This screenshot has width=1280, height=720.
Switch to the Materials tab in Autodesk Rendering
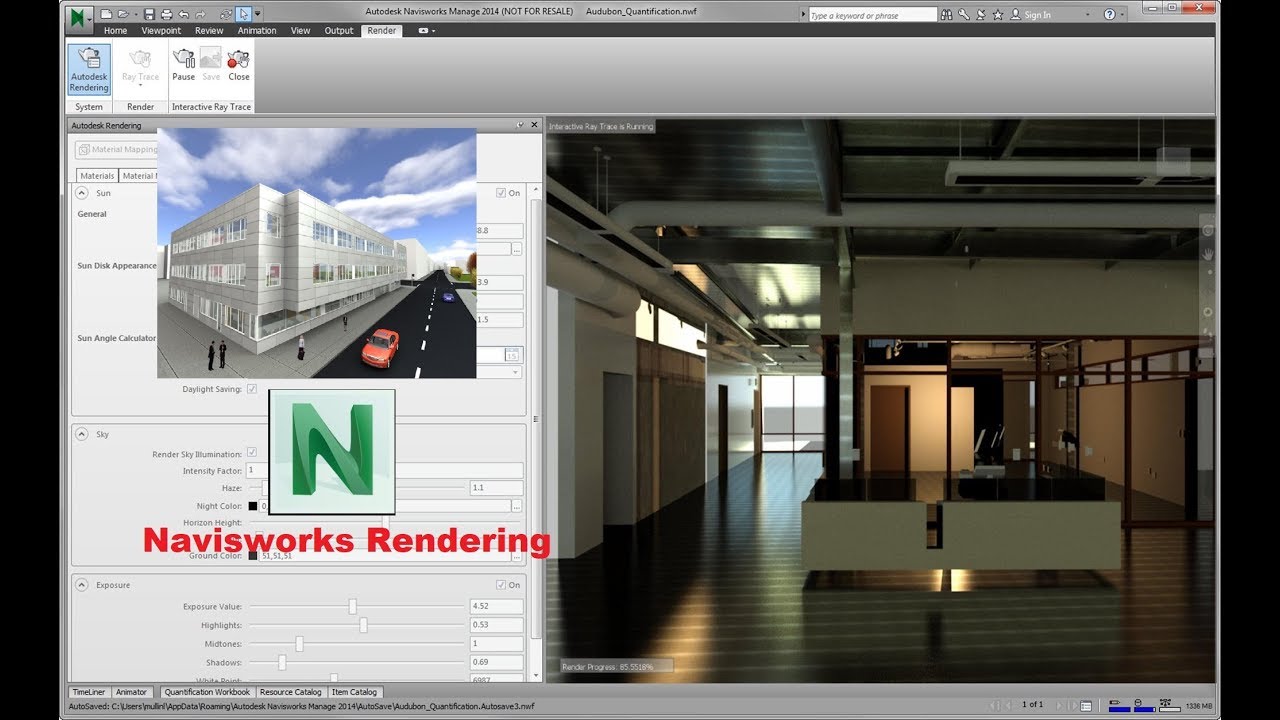click(97, 176)
